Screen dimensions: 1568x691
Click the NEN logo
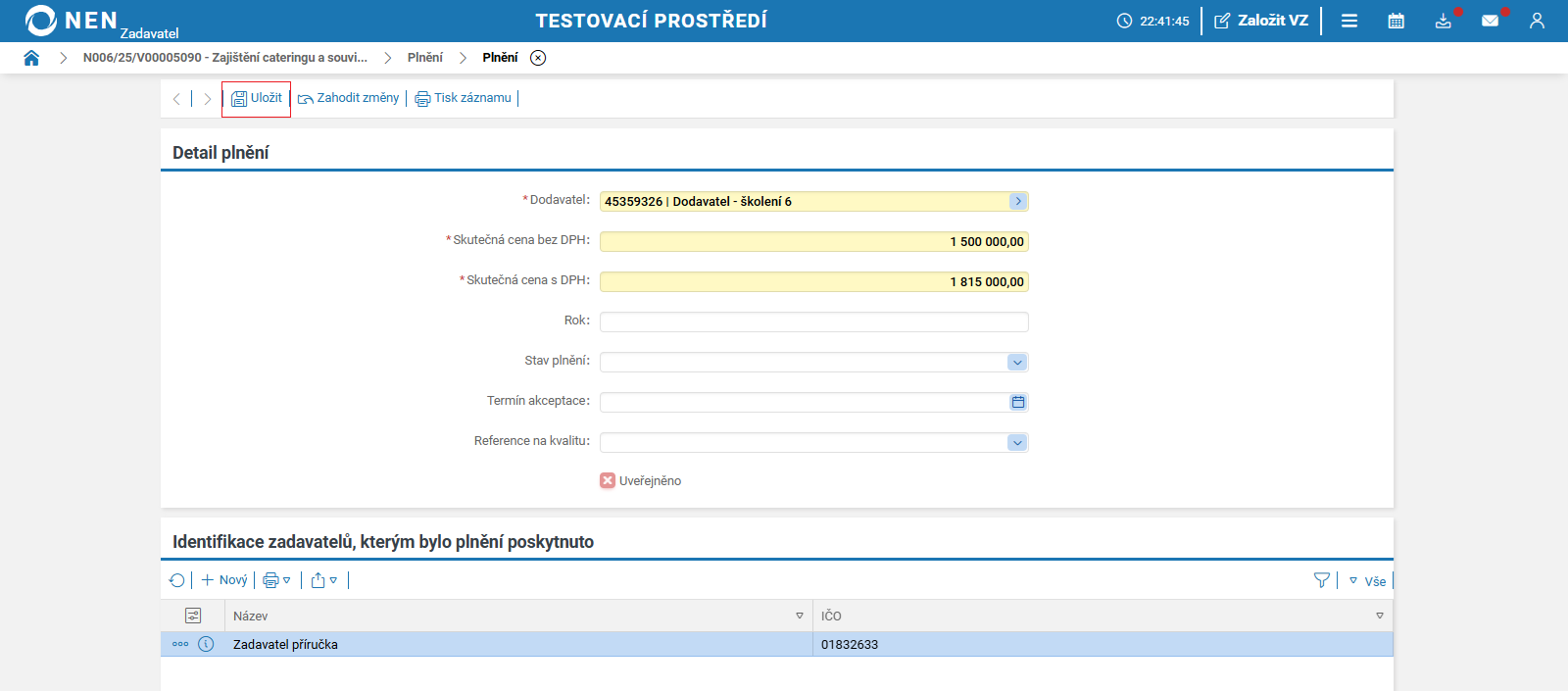73,21
